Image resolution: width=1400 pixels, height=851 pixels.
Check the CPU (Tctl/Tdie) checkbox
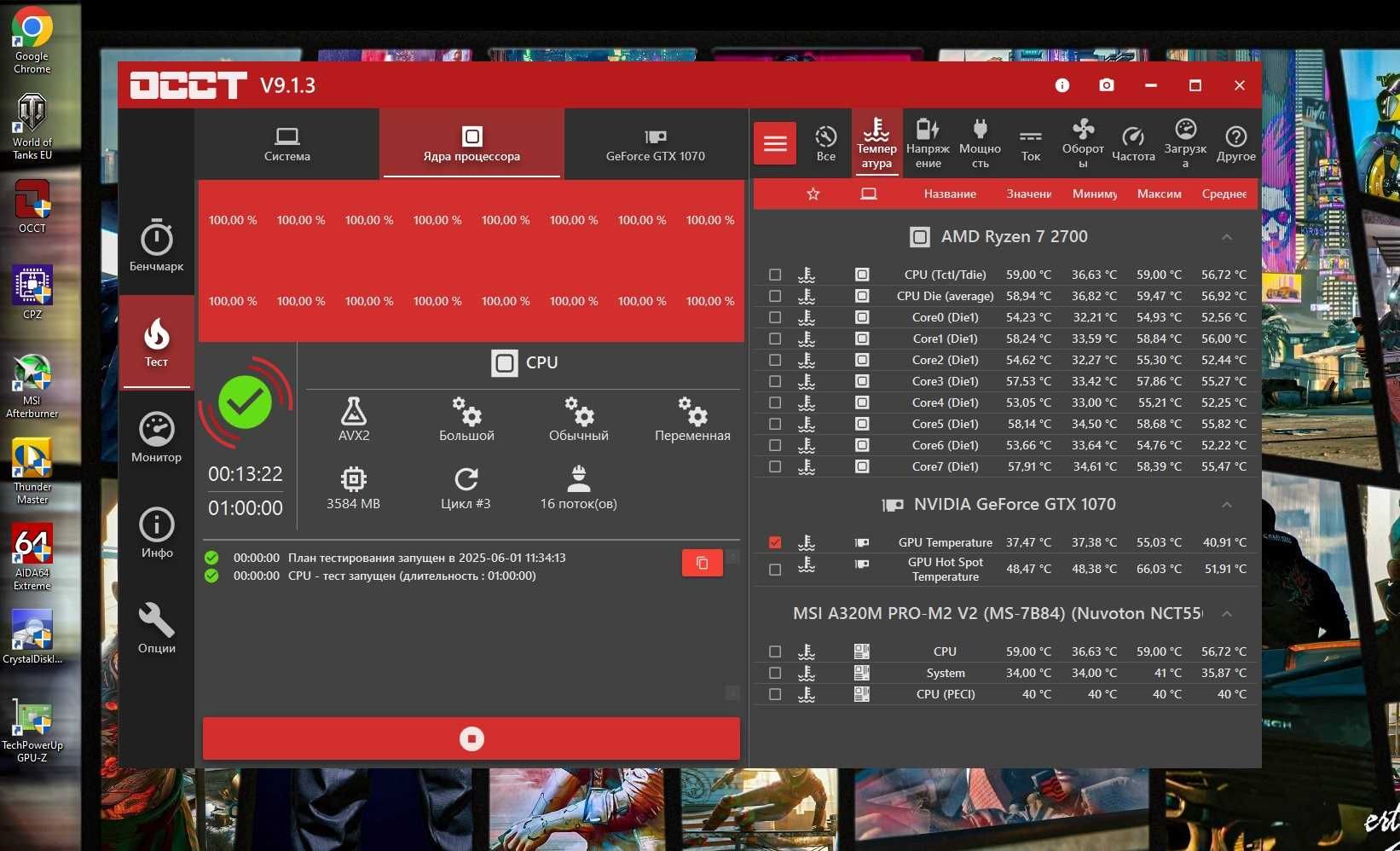(x=775, y=275)
